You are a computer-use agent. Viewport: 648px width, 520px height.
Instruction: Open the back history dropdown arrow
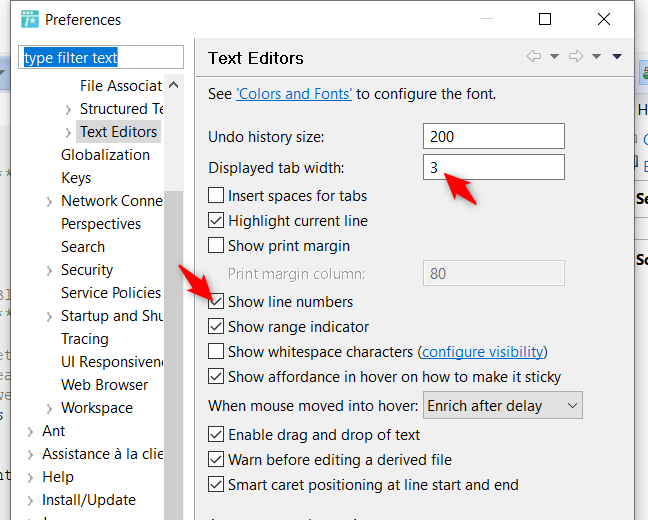554,56
